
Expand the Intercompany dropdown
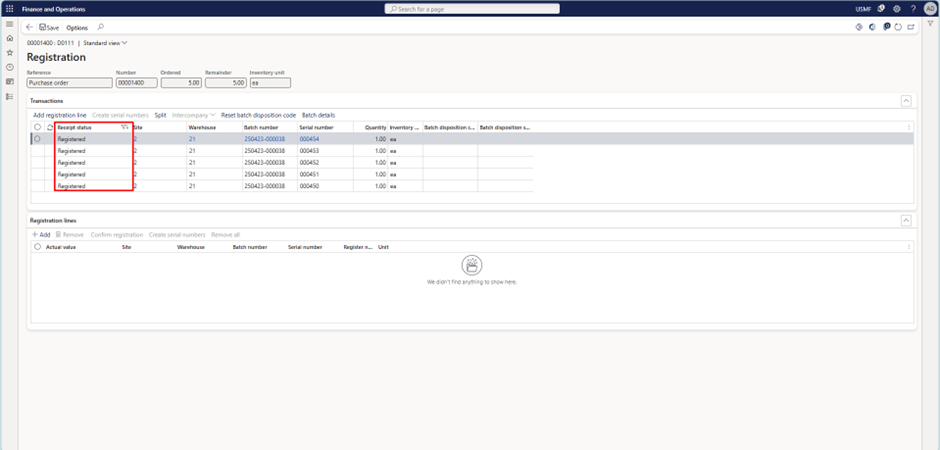[194, 115]
